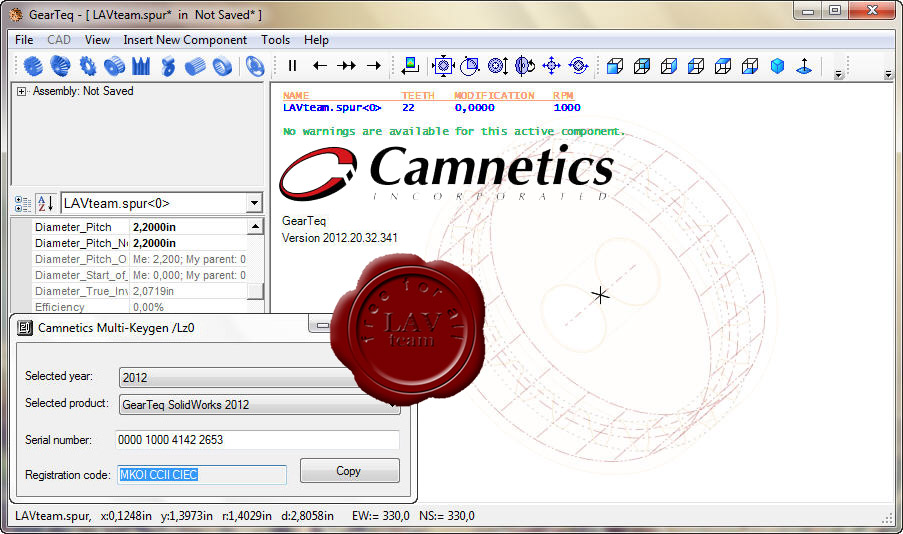This screenshot has height=534, width=903.
Task: Click the Registration code field in keygen
Action: click(x=202, y=475)
